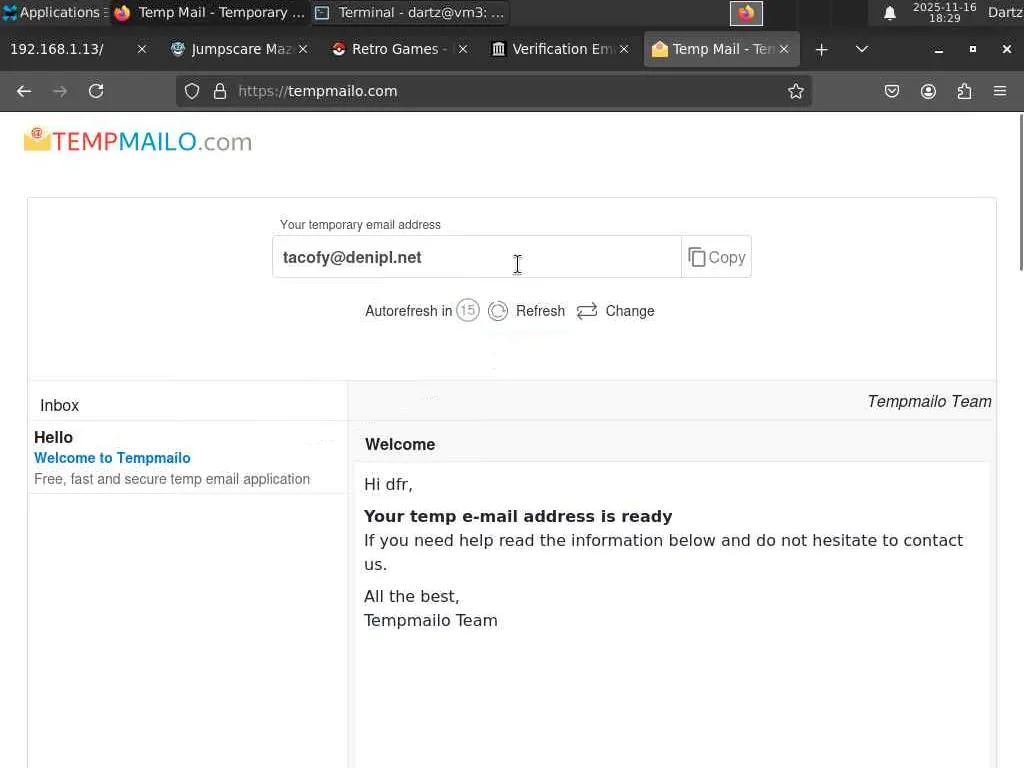The image size is (1024, 768).
Task: Copy the temporary email address
Action: tap(716, 257)
